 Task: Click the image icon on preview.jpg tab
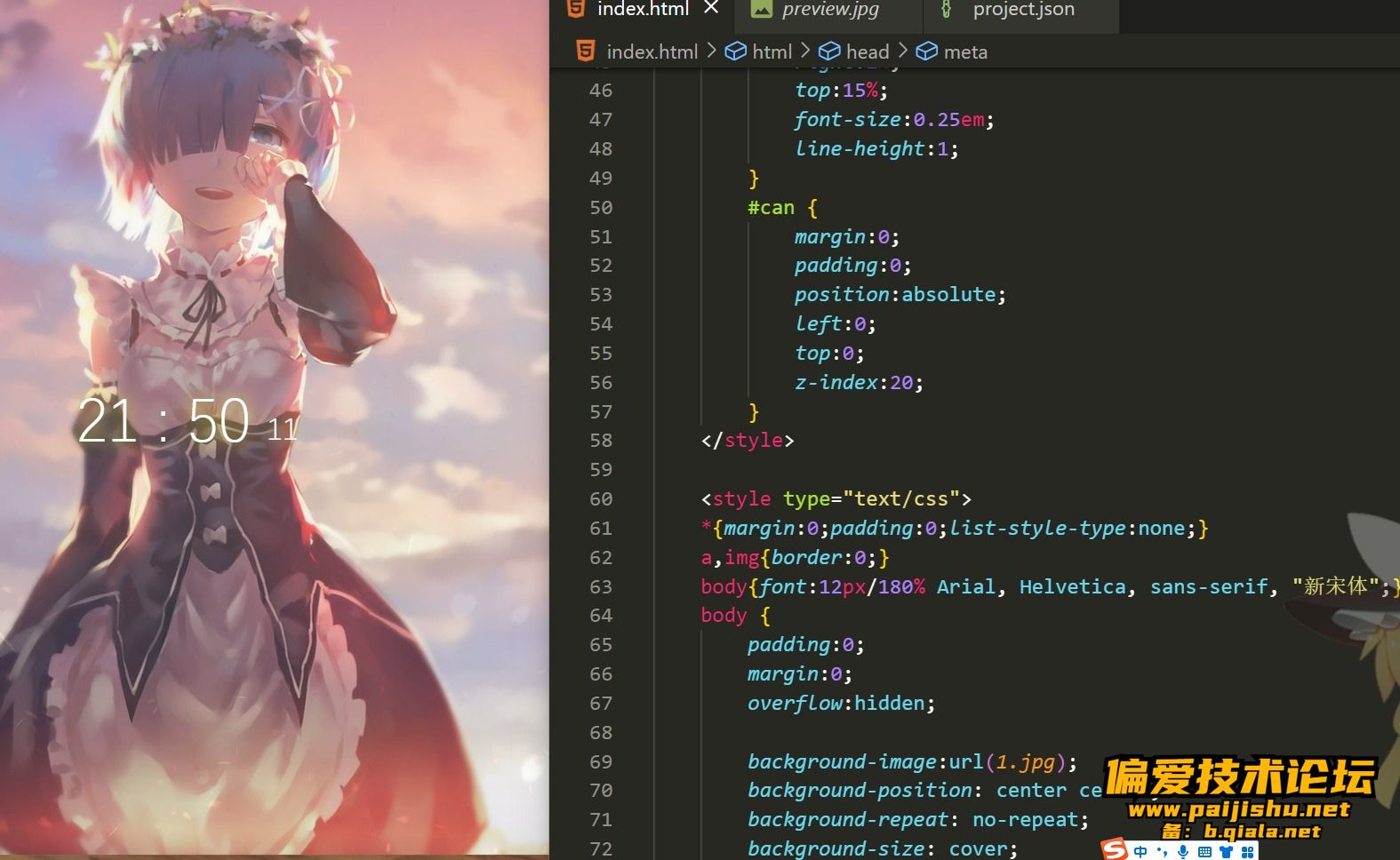762,9
